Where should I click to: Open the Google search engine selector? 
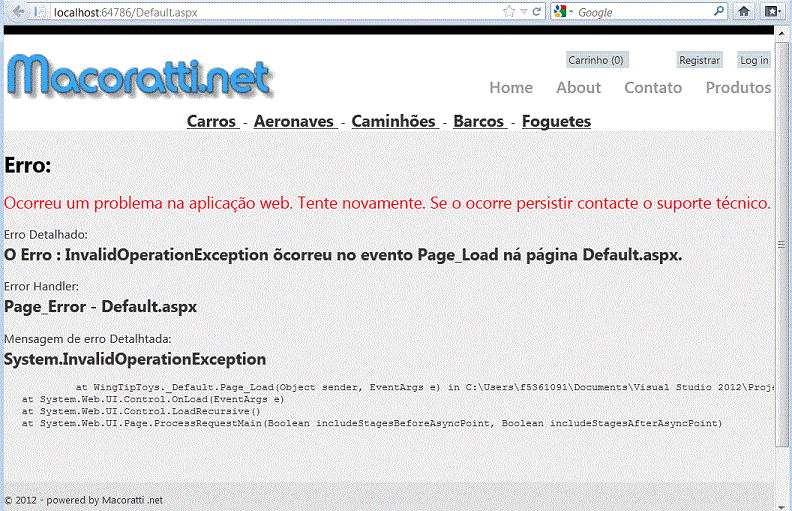coord(563,11)
